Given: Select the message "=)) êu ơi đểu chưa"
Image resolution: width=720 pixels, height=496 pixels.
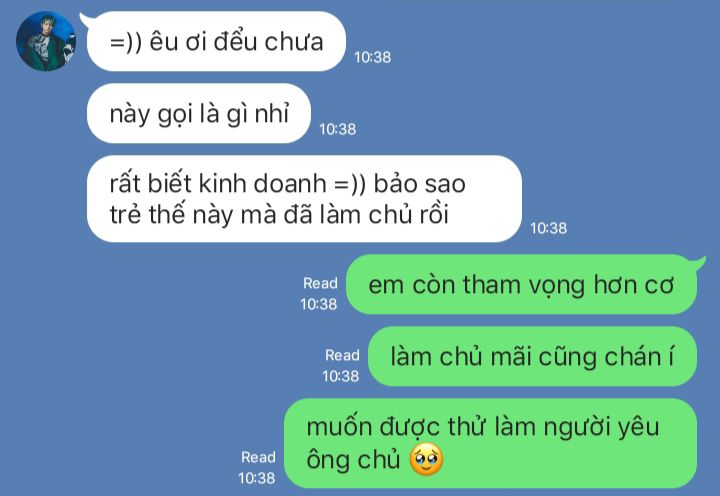Looking at the screenshot, I should click(x=216, y=41).
